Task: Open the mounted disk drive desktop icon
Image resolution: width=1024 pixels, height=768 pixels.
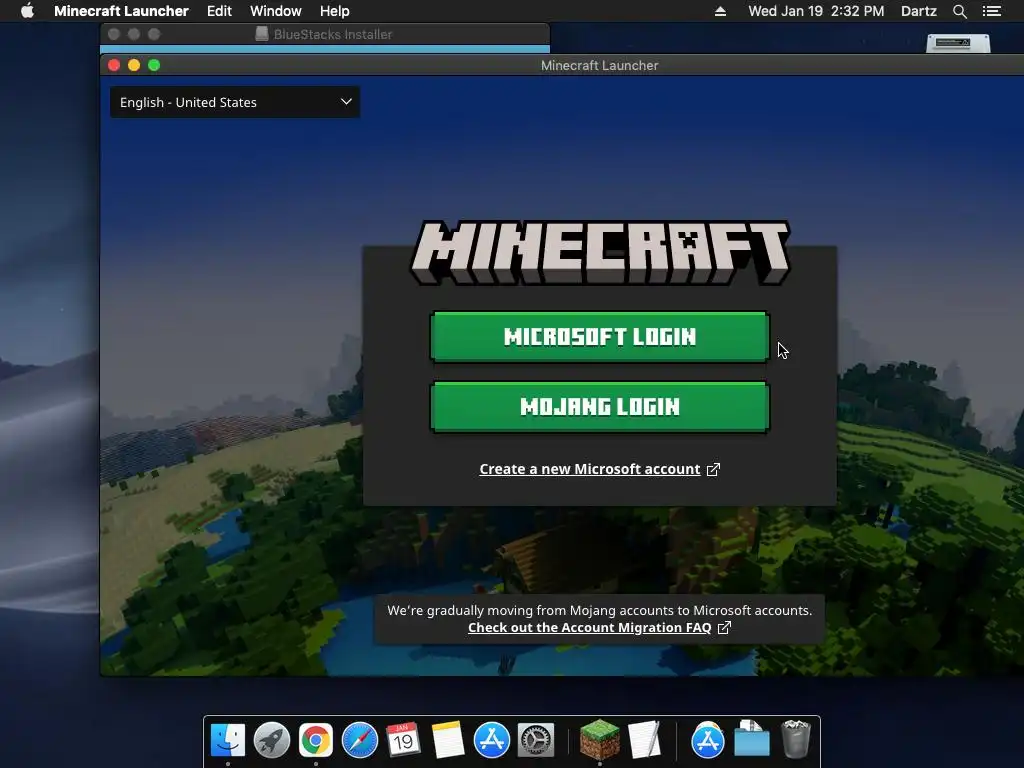Action: (958, 43)
